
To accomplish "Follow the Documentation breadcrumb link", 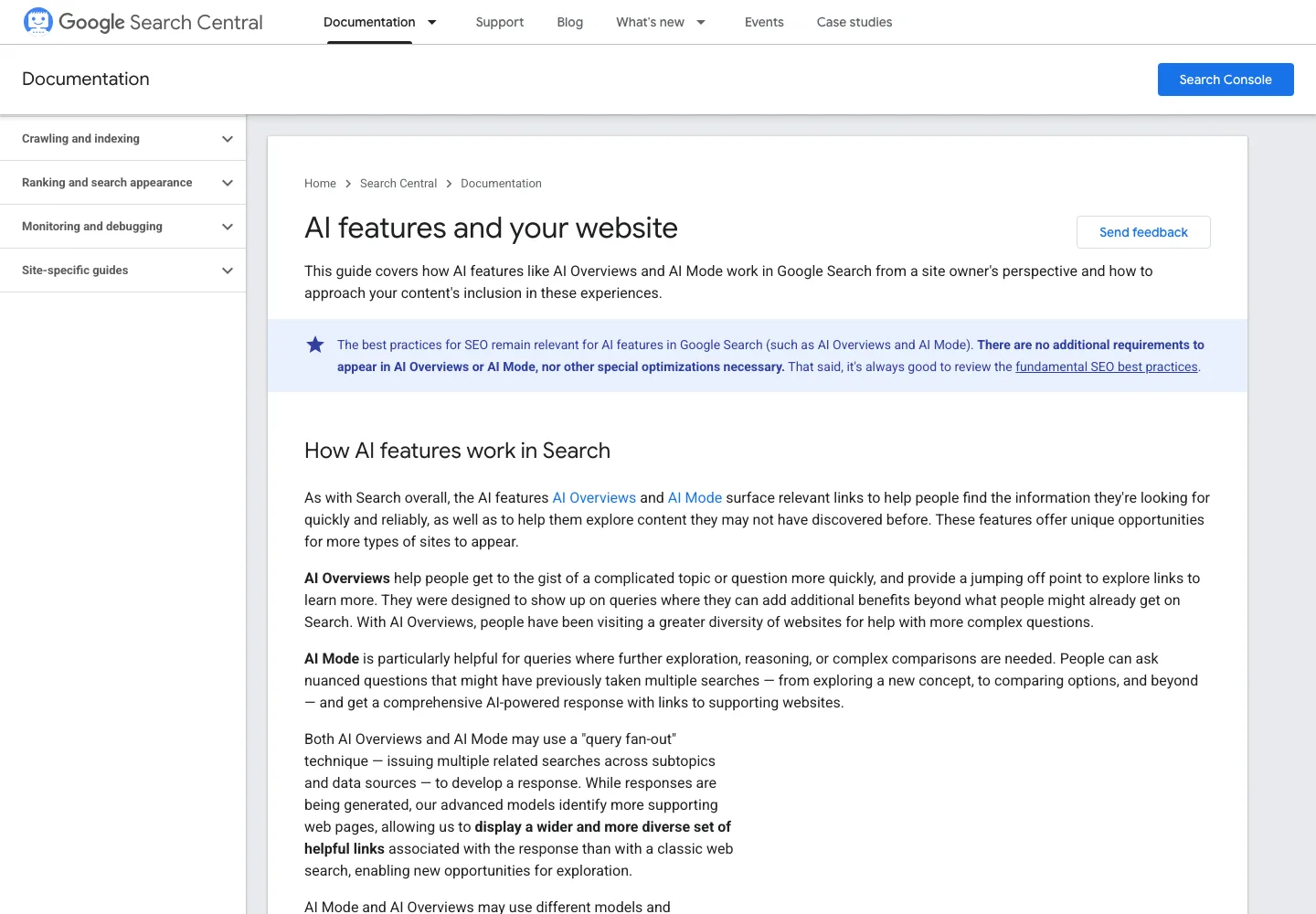I will click(501, 184).
